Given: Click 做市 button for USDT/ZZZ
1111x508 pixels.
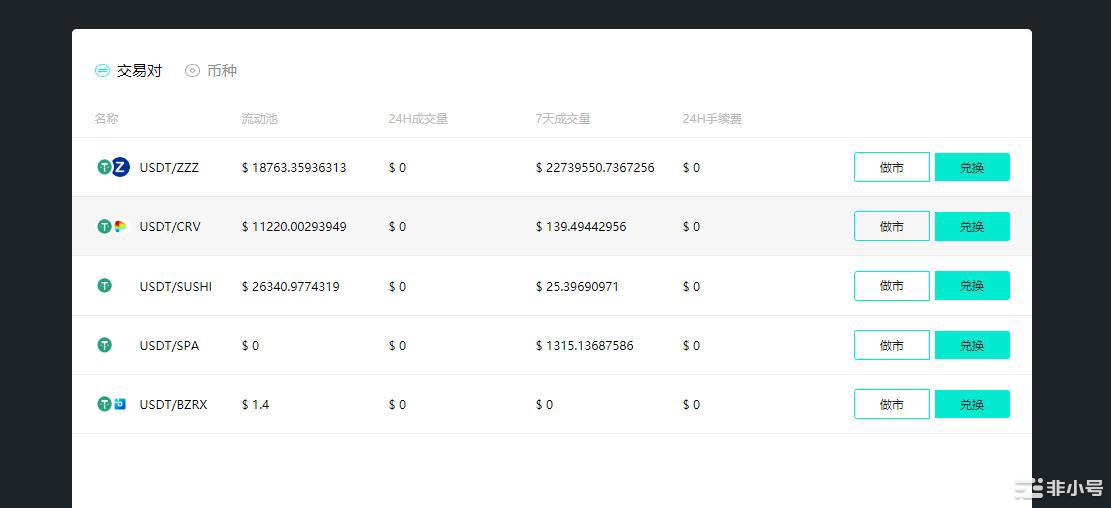Looking at the screenshot, I should (891, 167).
